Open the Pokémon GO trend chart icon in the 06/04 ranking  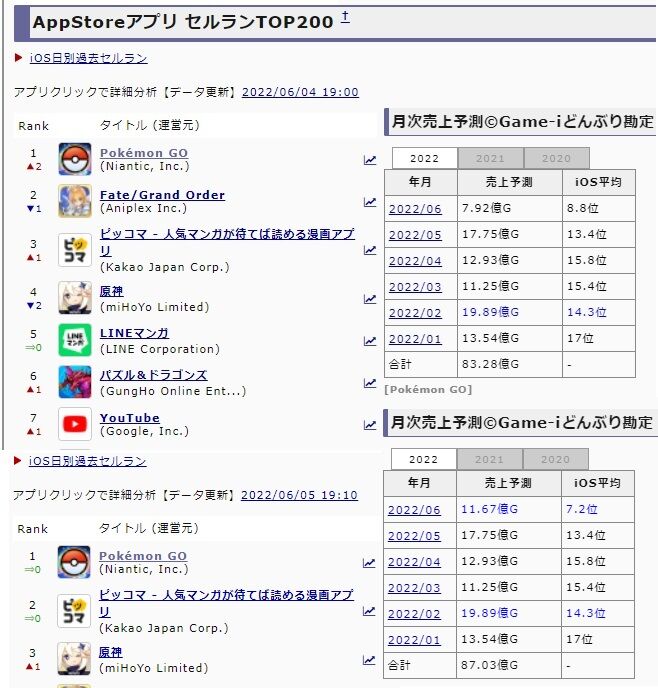pyautogui.click(x=370, y=160)
